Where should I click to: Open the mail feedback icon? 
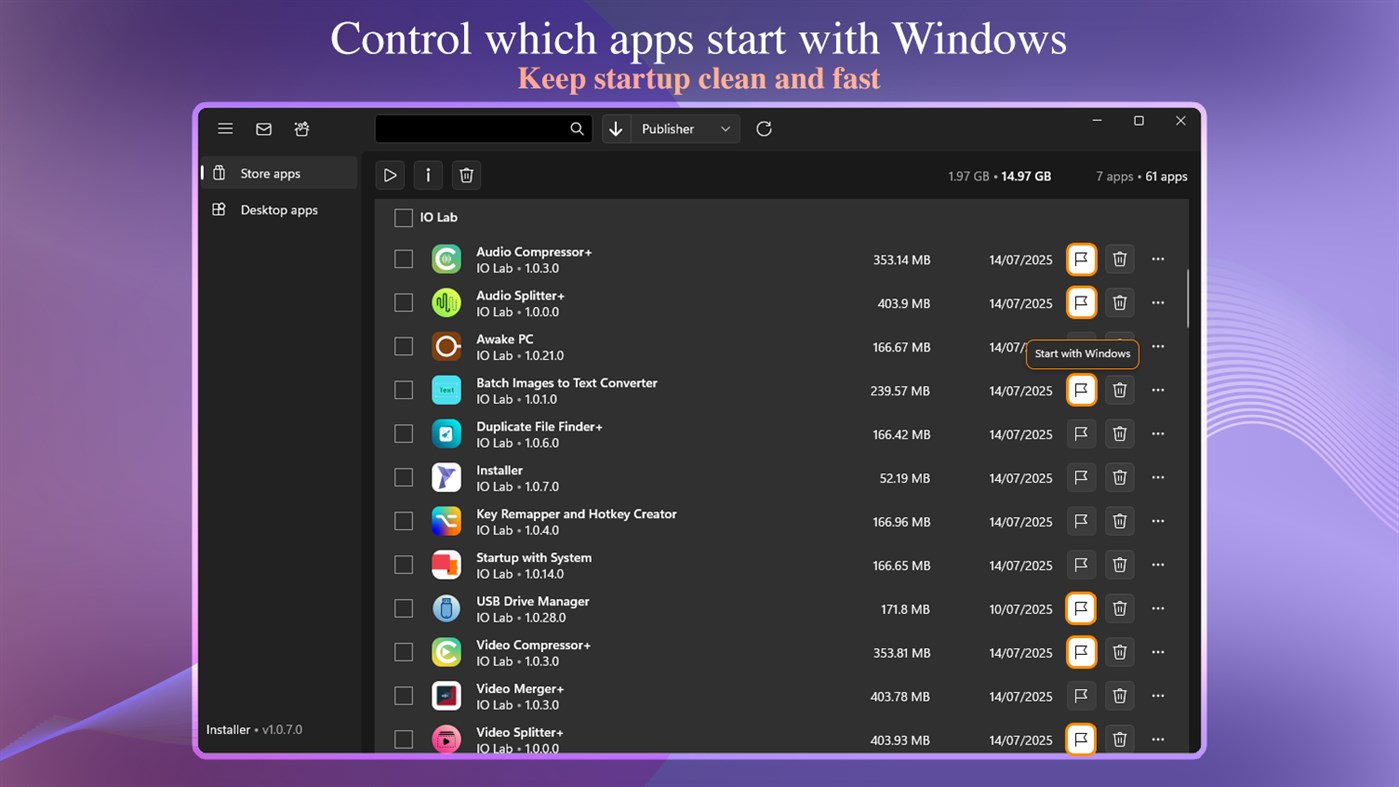(x=263, y=128)
